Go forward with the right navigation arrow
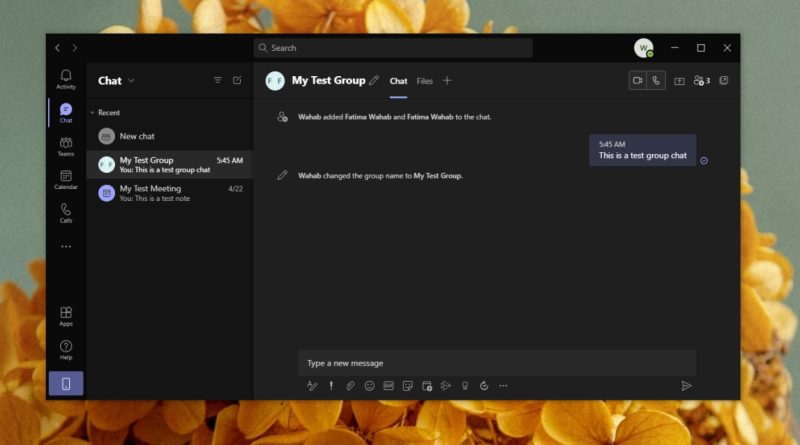The height and width of the screenshot is (445, 800). [74, 48]
